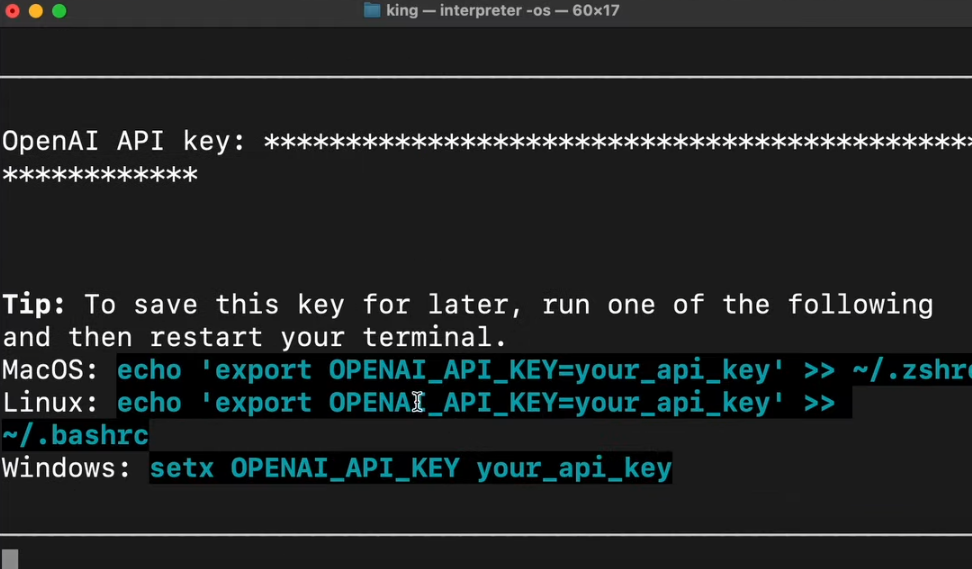Close the terminal window with red button
The width and height of the screenshot is (972, 569).
(13, 11)
